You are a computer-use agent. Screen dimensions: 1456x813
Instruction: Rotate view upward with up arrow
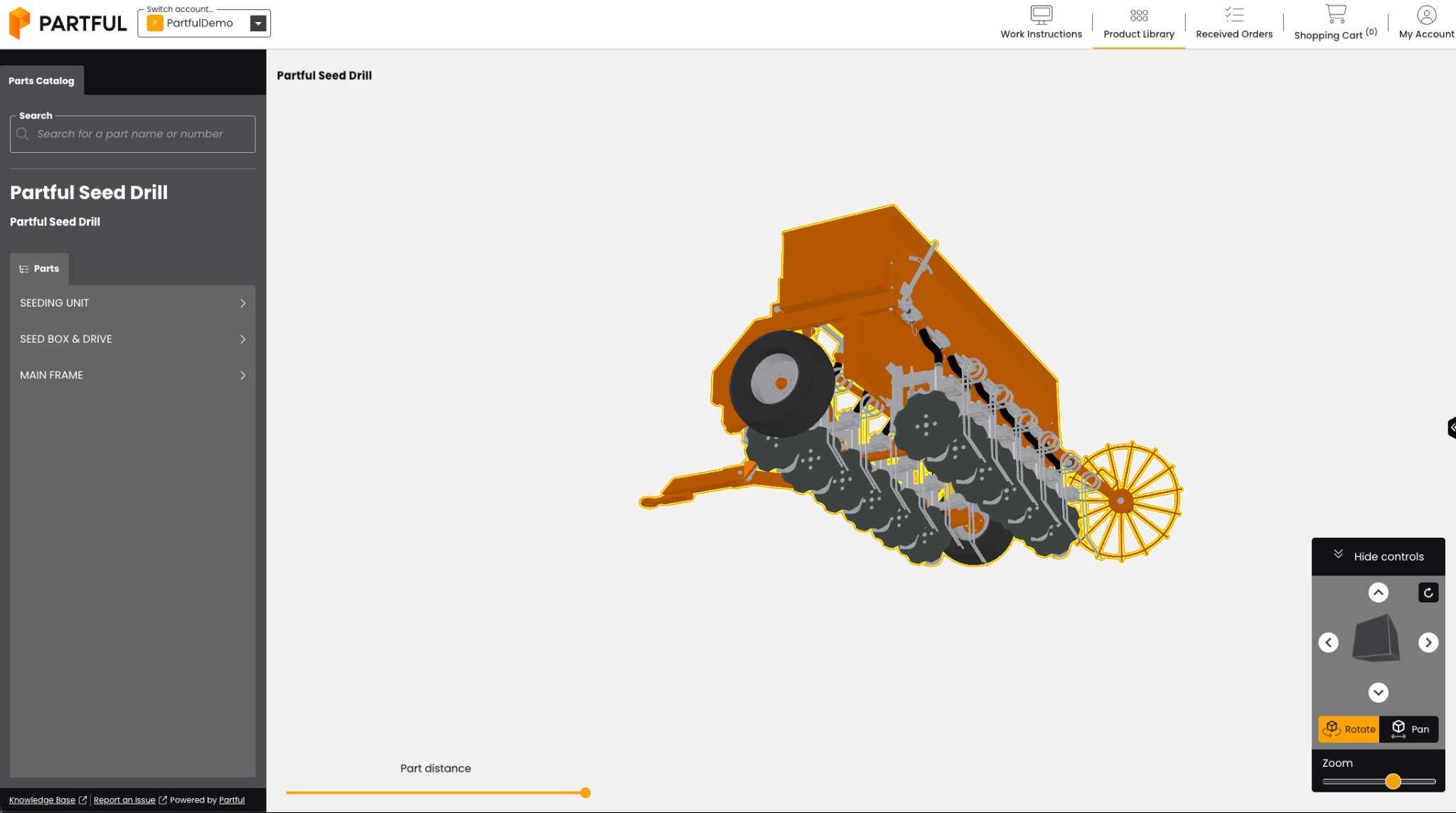pos(1378,593)
